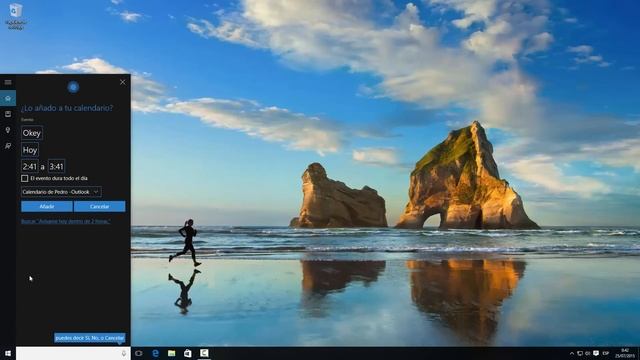
Task: Change the event date 'Hoy'
Action: point(30,150)
